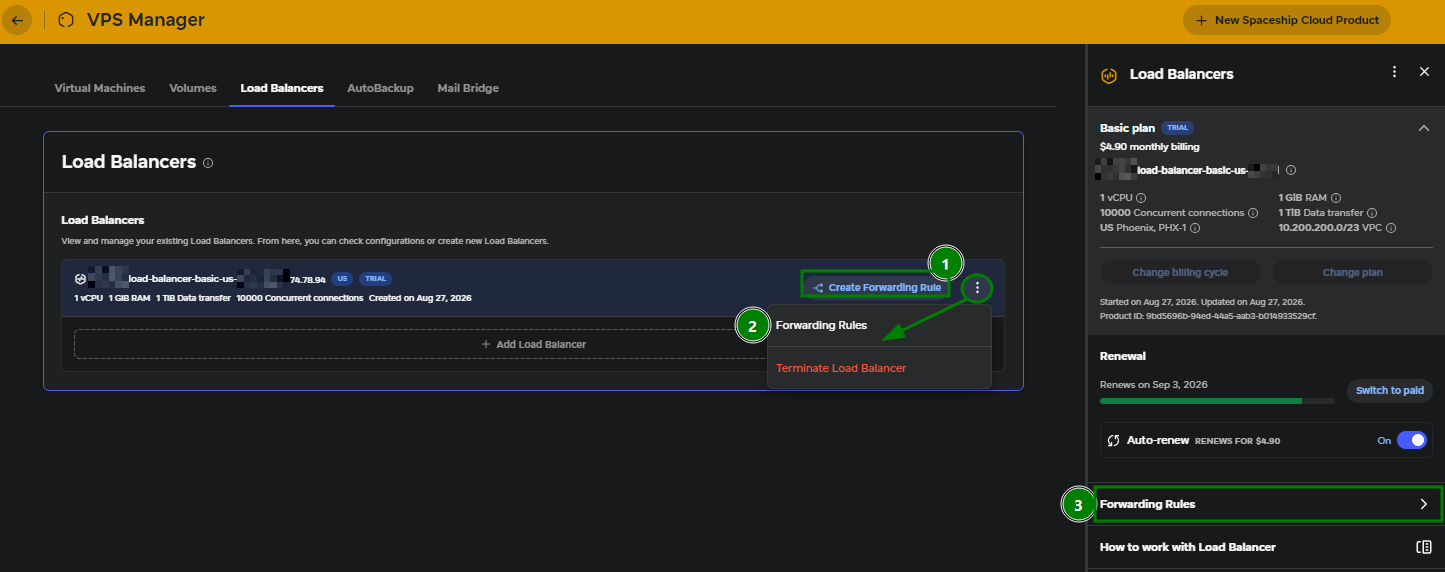Click the New Spaceship Cloud Product button
The image size is (1445, 572).
[x=1286, y=20]
